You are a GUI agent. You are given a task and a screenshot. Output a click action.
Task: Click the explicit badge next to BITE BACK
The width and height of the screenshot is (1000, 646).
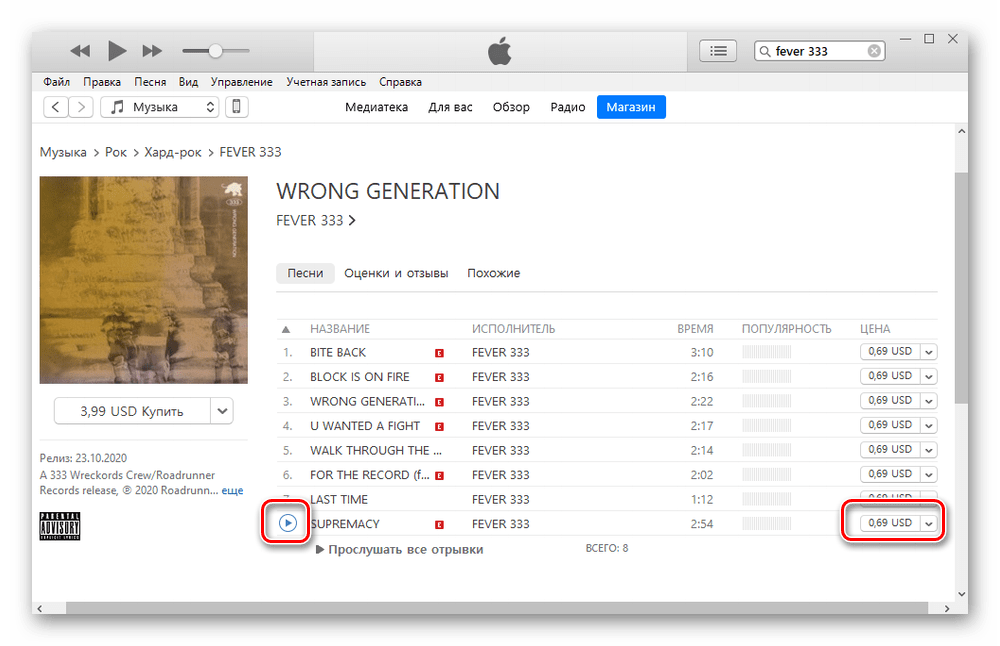coord(438,353)
